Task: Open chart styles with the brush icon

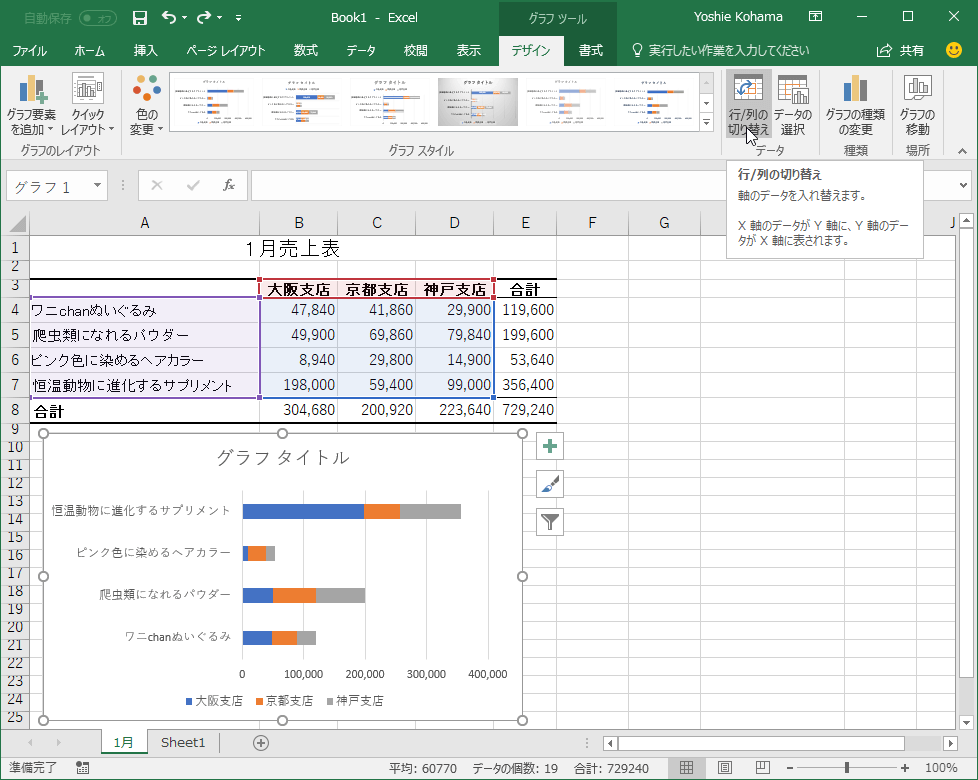Action: [549, 484]
